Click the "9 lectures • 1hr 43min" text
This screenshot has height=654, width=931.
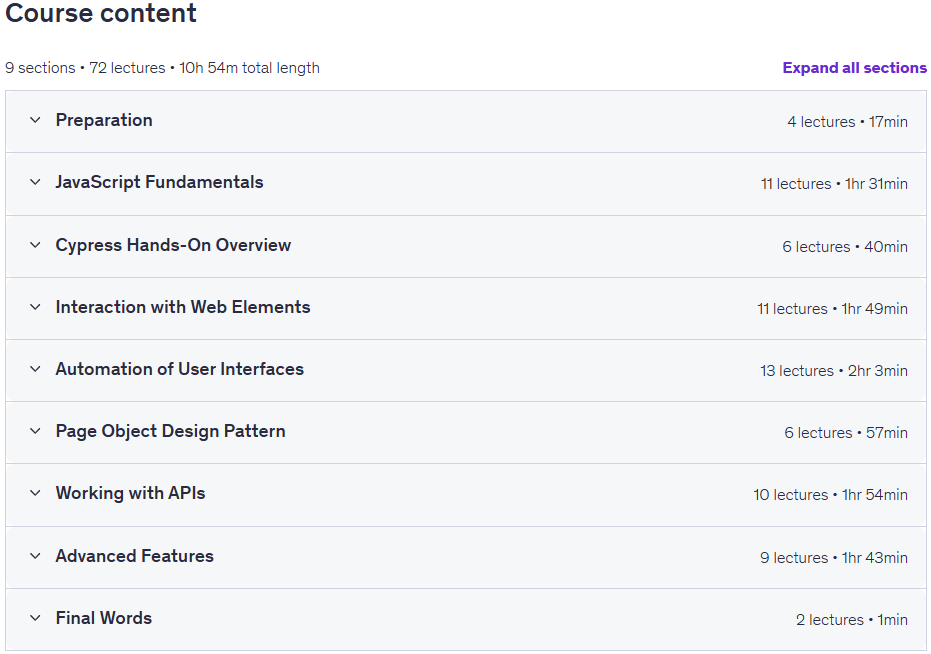[x=834, y=558]
